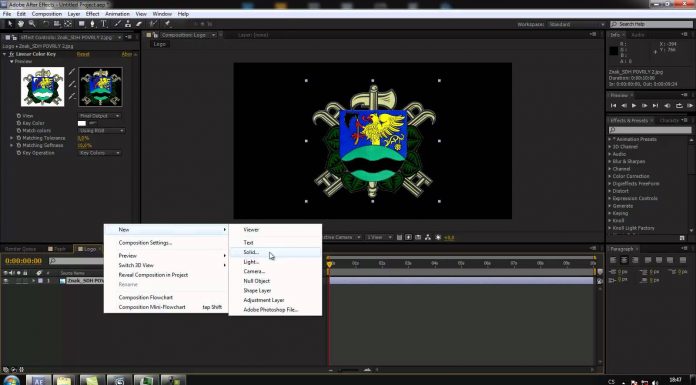
Task: Click the Start button on the Windows taskbar
Action: (11, 380)
